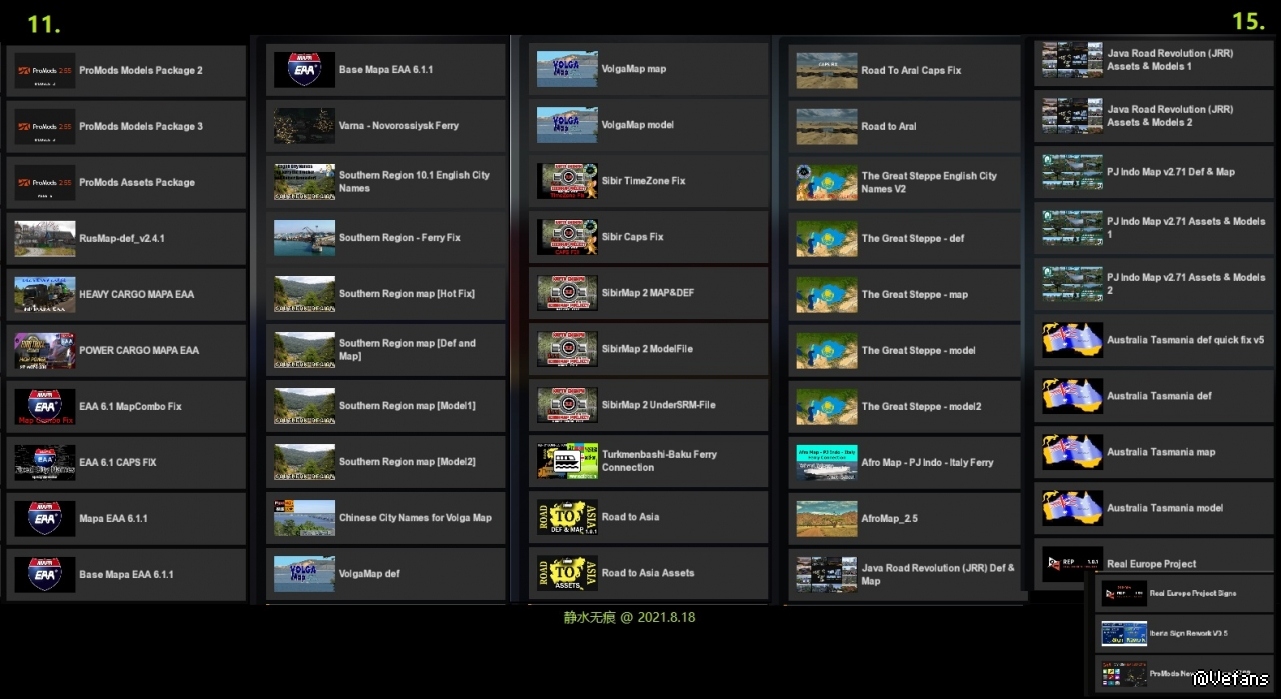Select the RusMap-def_v2.4.1 house thumbnail

(x=45, y=239)
